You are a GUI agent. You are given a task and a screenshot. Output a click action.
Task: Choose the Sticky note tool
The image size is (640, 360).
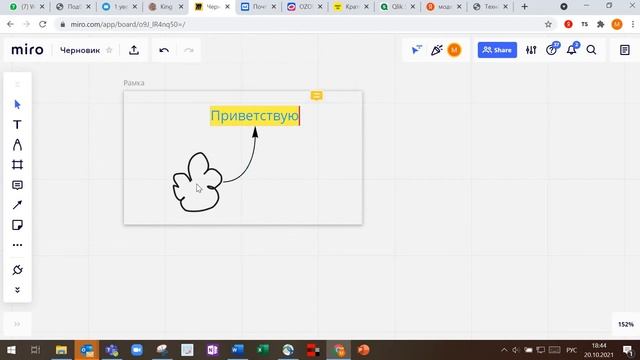tap(17, 225)
